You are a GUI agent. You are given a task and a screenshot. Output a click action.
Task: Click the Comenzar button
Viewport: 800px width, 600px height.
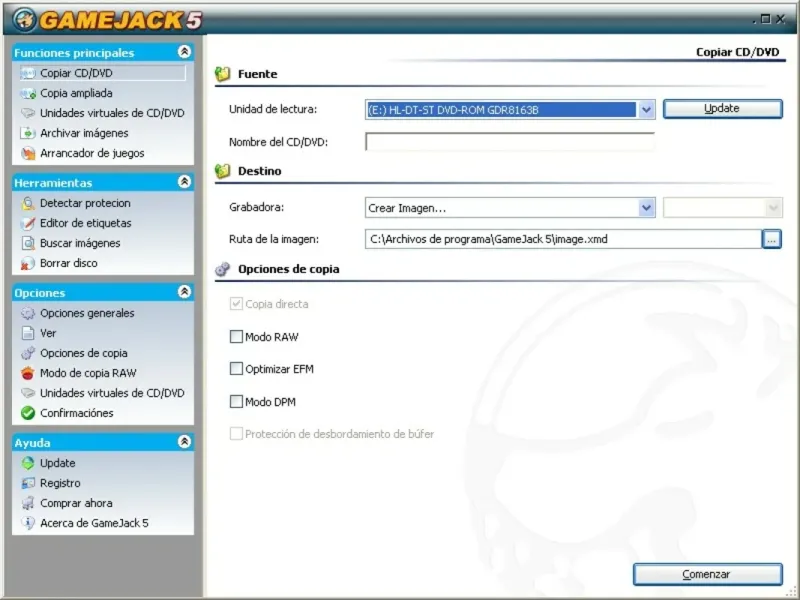707,574
